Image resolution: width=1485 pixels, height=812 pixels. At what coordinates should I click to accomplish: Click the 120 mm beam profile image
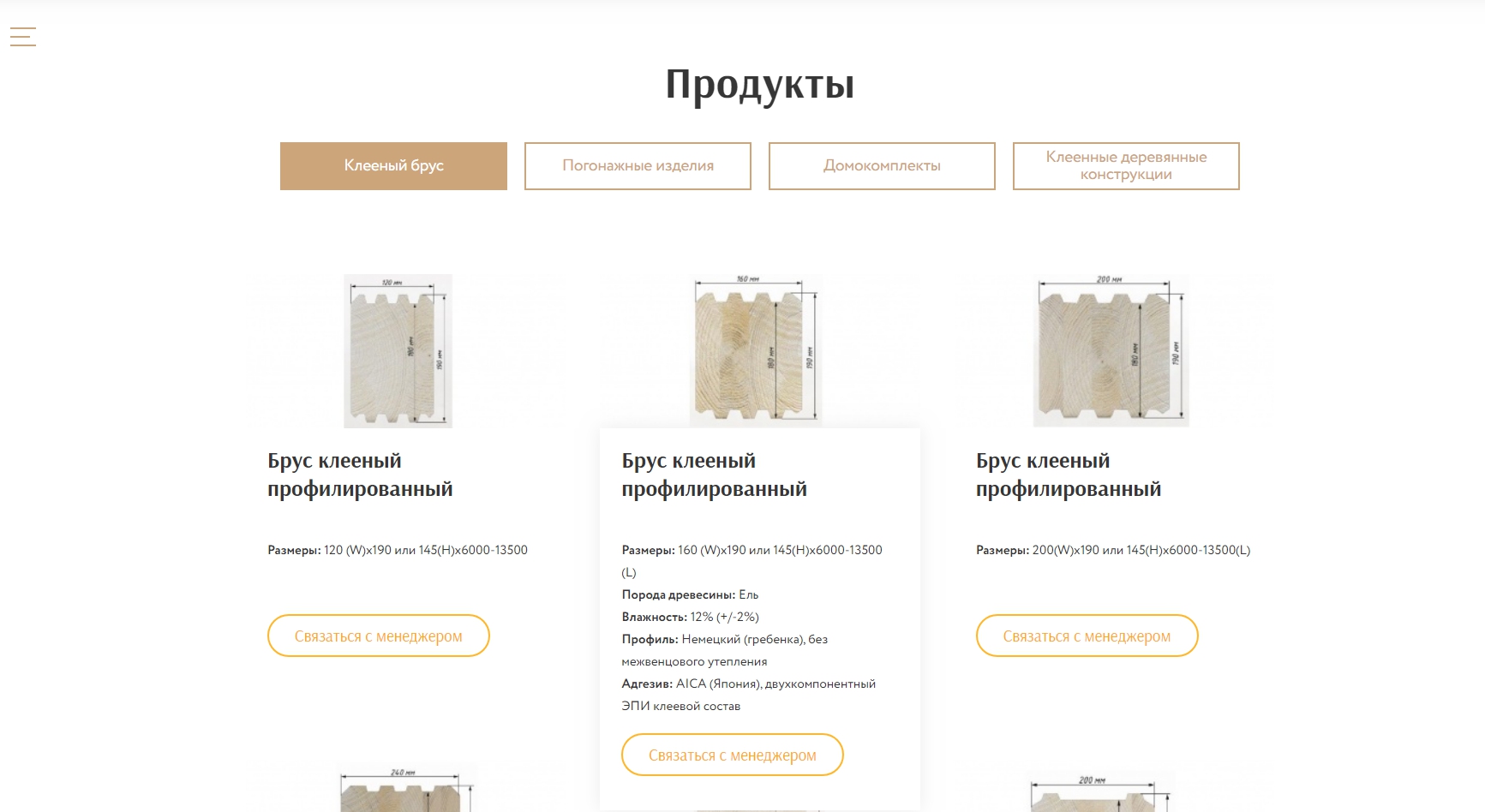click(398, 351)
